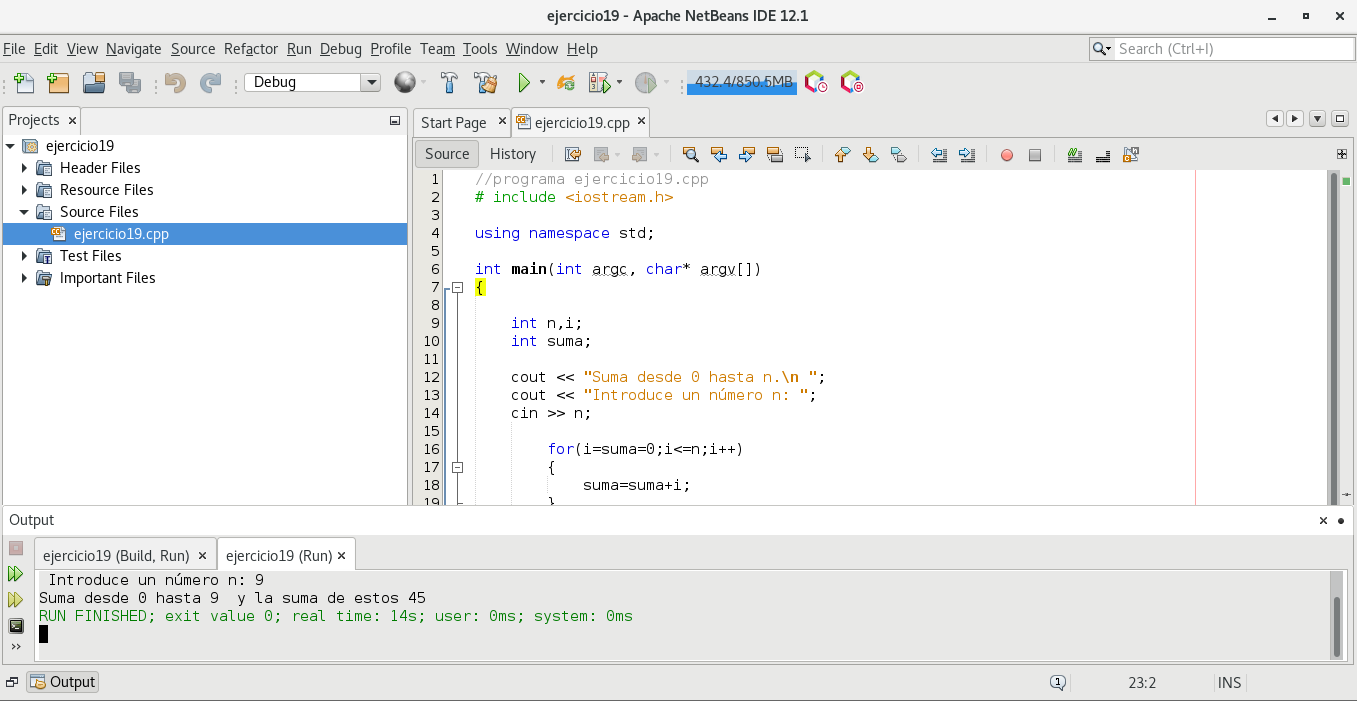Toggle the Output button in the status bar

[63, 682]
